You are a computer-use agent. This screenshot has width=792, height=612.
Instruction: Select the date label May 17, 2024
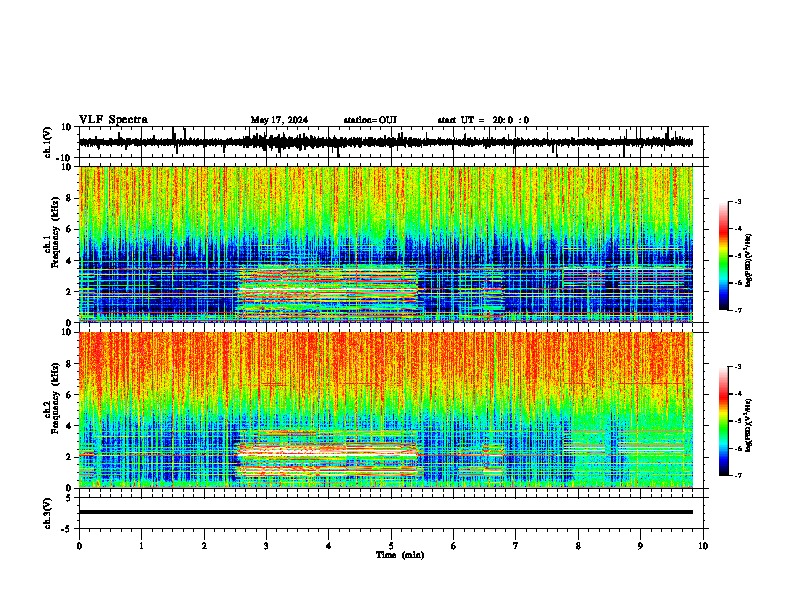click(x=279, y=120)
